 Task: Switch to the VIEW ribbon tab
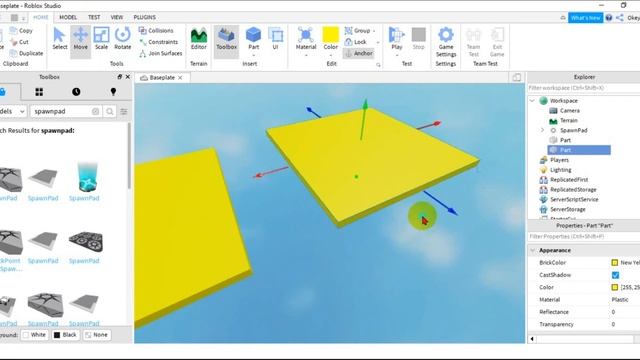pyautogui.click(x=117, y=17)
